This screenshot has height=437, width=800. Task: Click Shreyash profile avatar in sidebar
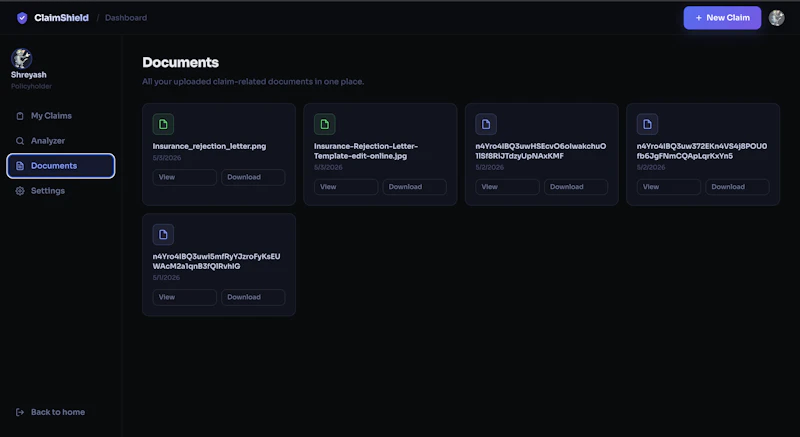point(21,59)
